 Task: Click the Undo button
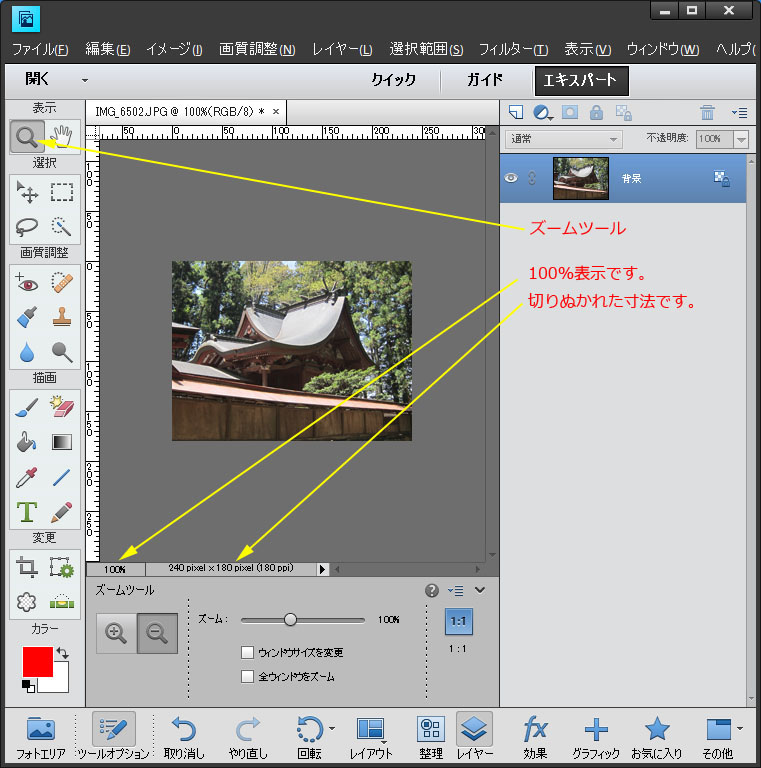[x=184, y=737]
